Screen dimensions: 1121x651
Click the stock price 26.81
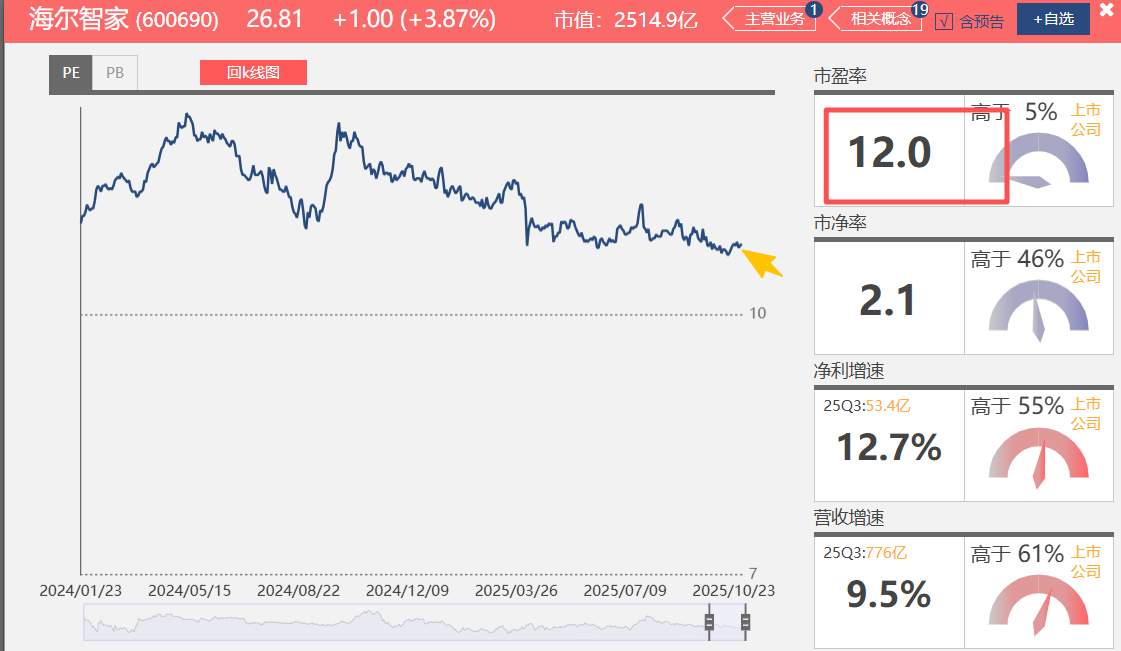275,19
